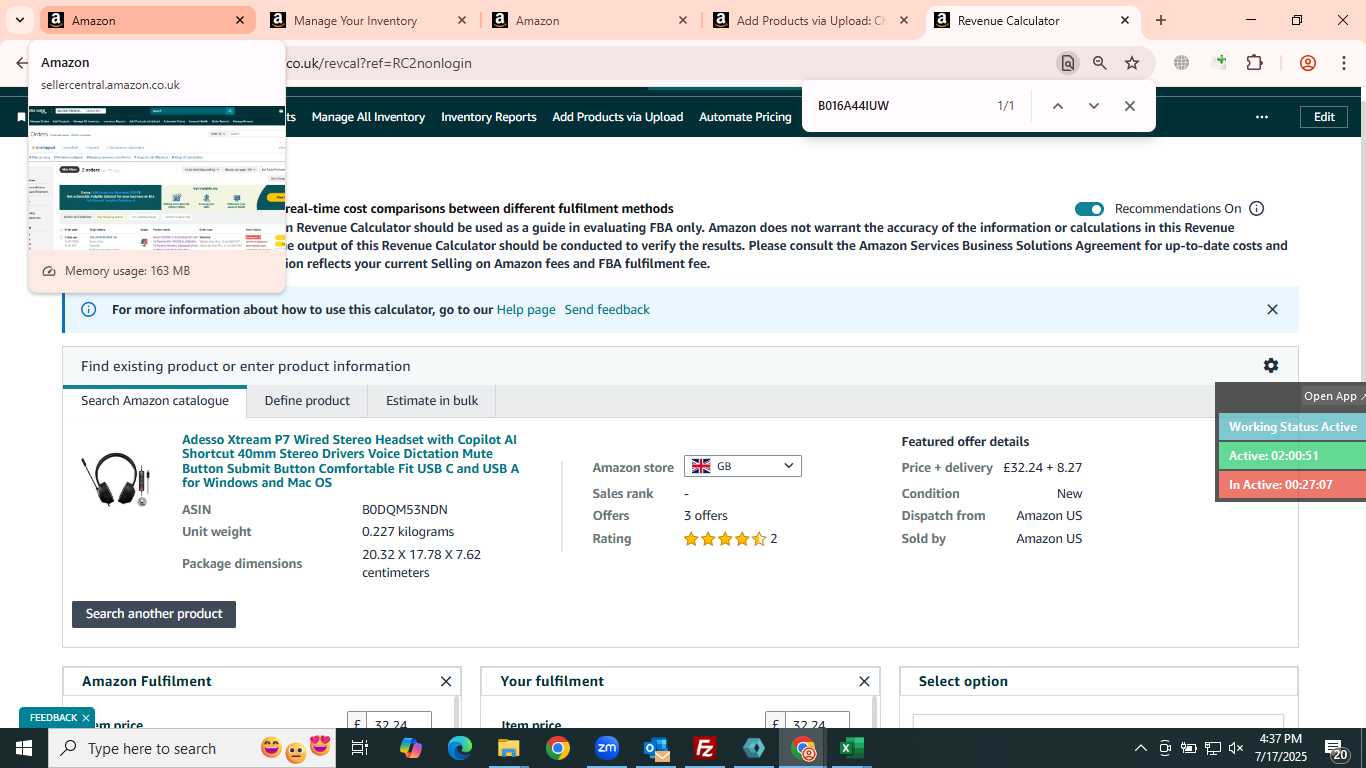Open Excel from the taskbar
This screenshot has width=1366, height=768.
point(852,748)
